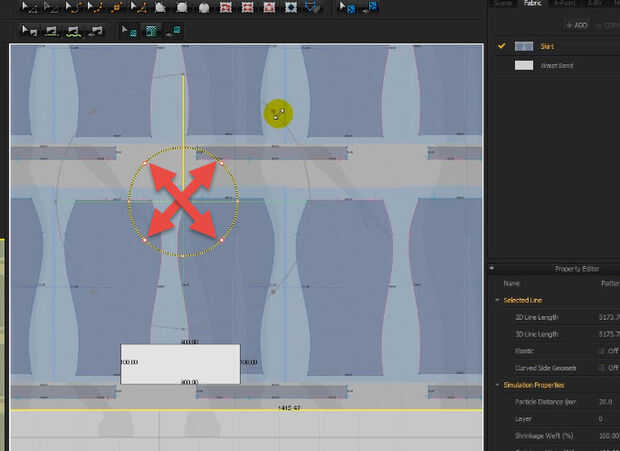Collapse the Selected Line section
The width and height of the screenshot is (620, 451).
tap(497, 300)
